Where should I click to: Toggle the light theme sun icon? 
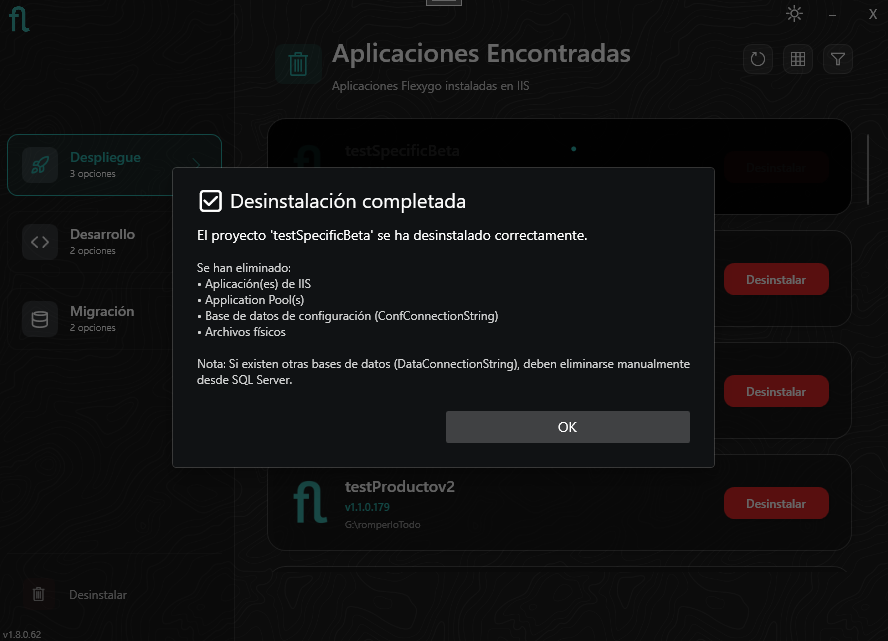(x=794, y=14)
